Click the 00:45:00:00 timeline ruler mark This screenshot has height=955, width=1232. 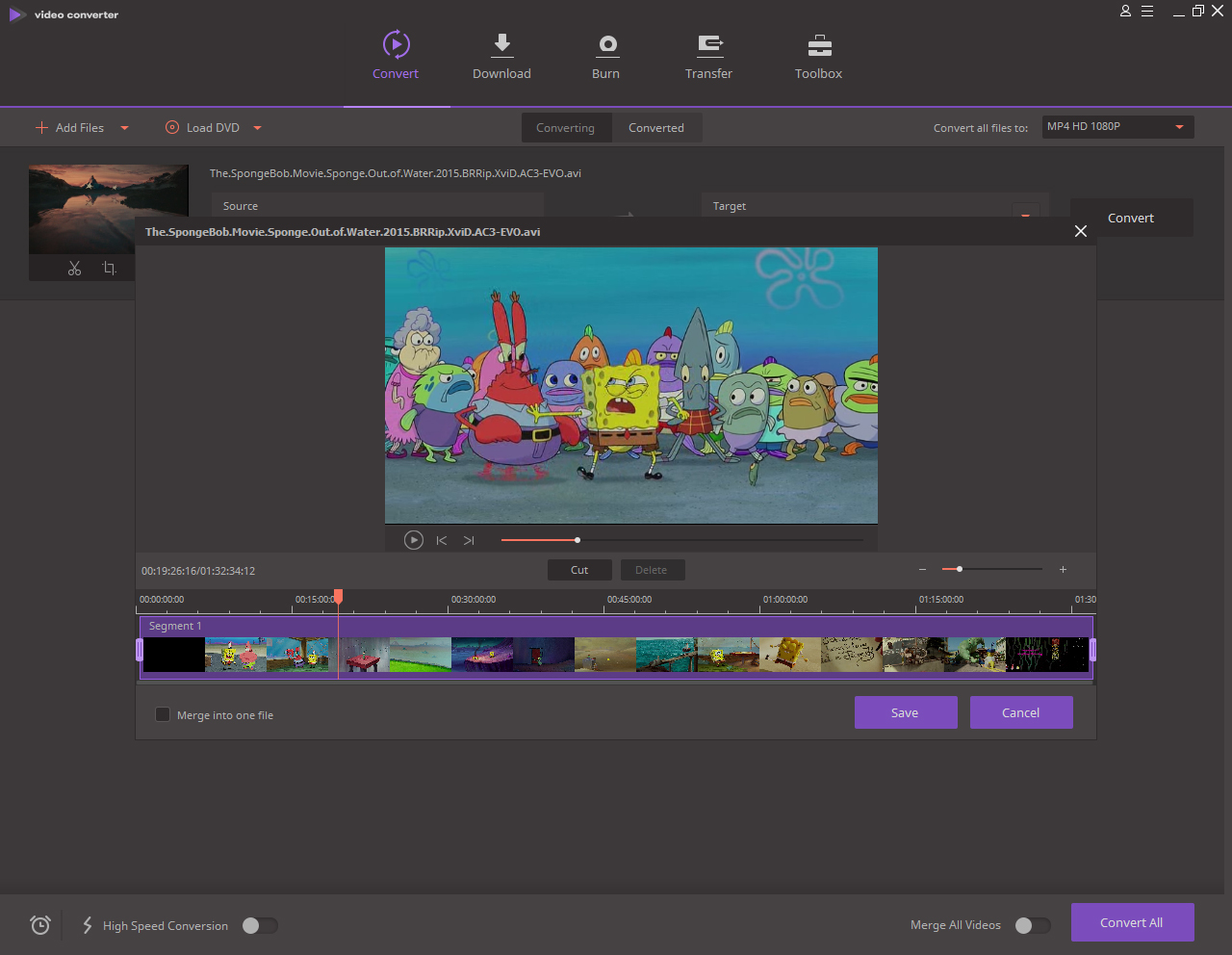629,600
